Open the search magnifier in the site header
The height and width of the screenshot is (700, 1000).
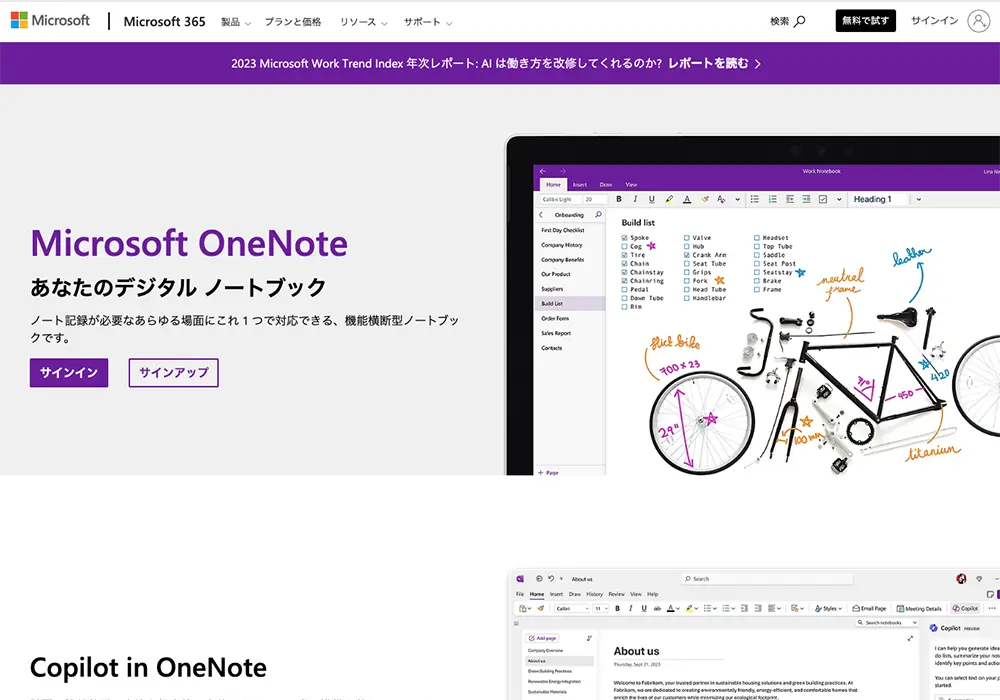tap(800, 21)
